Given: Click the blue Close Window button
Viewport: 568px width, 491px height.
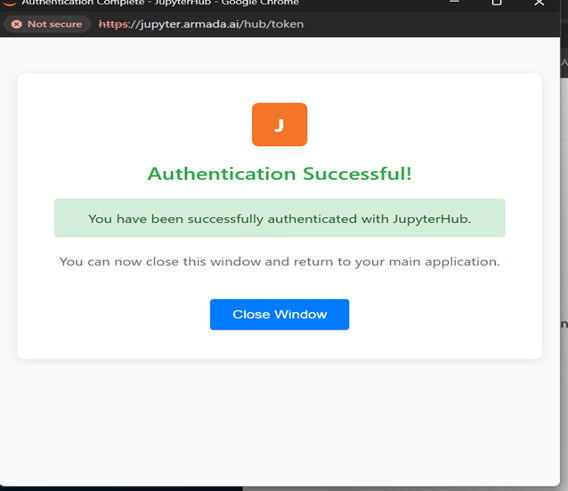Looking at the screenshot, I should click(x=279, y=314).
